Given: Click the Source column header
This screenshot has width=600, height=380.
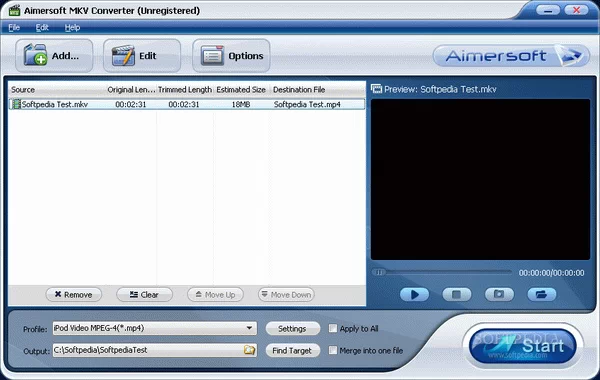Looking at the screenshot, I should [x=57, y=90].
